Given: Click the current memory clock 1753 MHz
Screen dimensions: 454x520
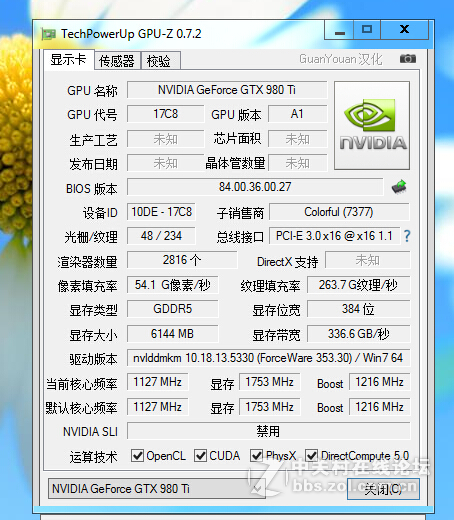Looking at the screenshot, I should click(x=270, y=382).
